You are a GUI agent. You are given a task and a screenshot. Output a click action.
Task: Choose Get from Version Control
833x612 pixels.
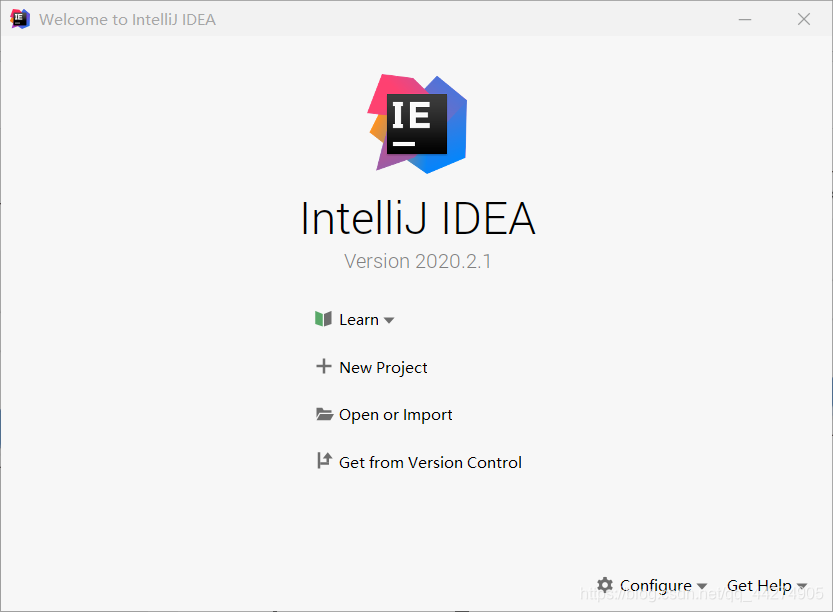pos(430,462)
